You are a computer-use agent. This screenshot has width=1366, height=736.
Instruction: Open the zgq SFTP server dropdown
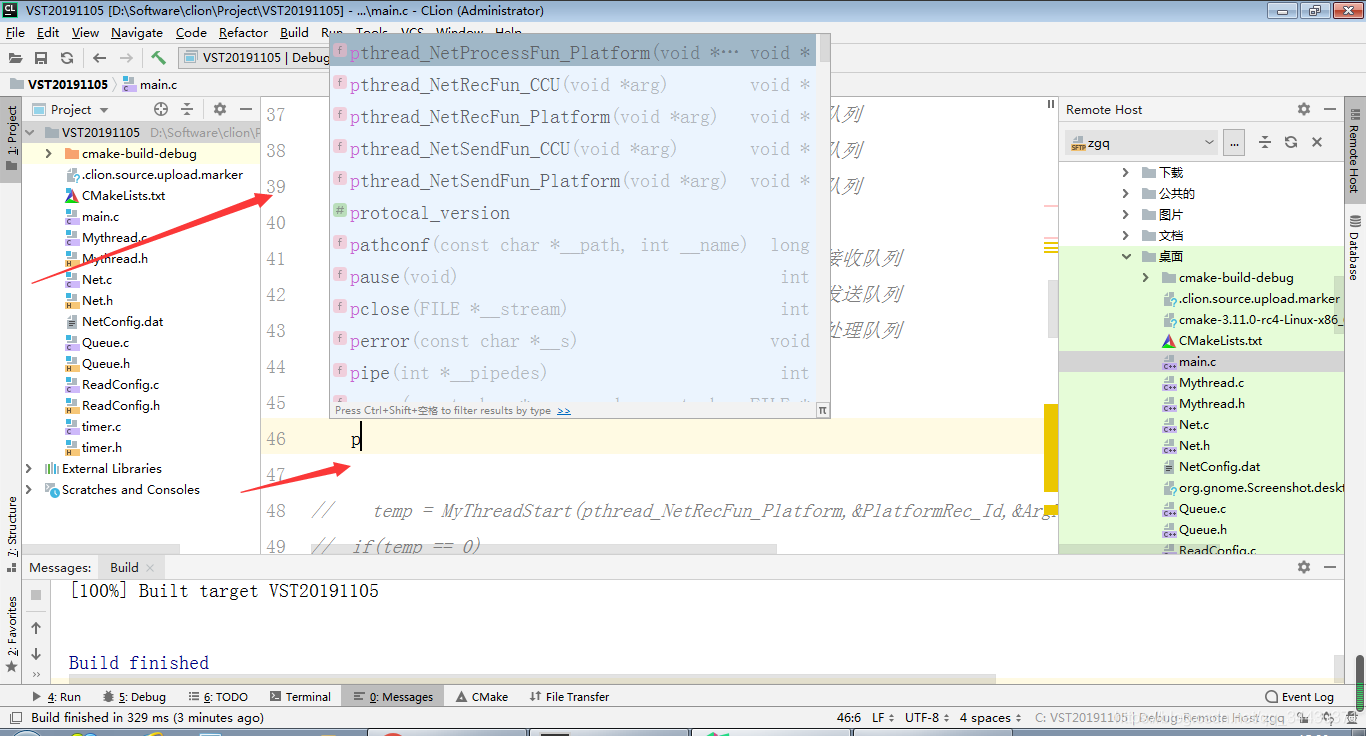point(1140,142)
